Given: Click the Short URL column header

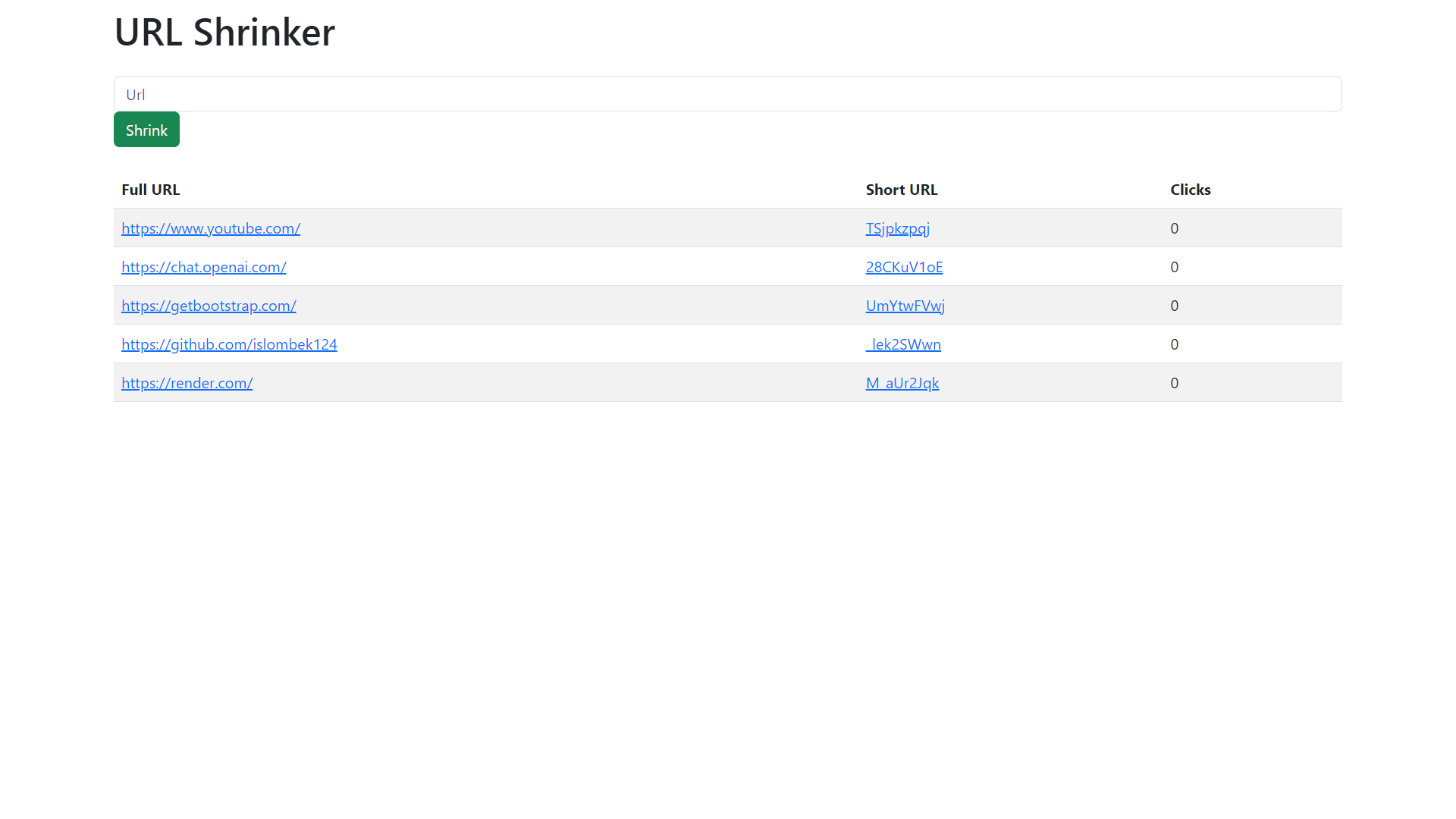Looking at the screenshot, I should 901,190.
